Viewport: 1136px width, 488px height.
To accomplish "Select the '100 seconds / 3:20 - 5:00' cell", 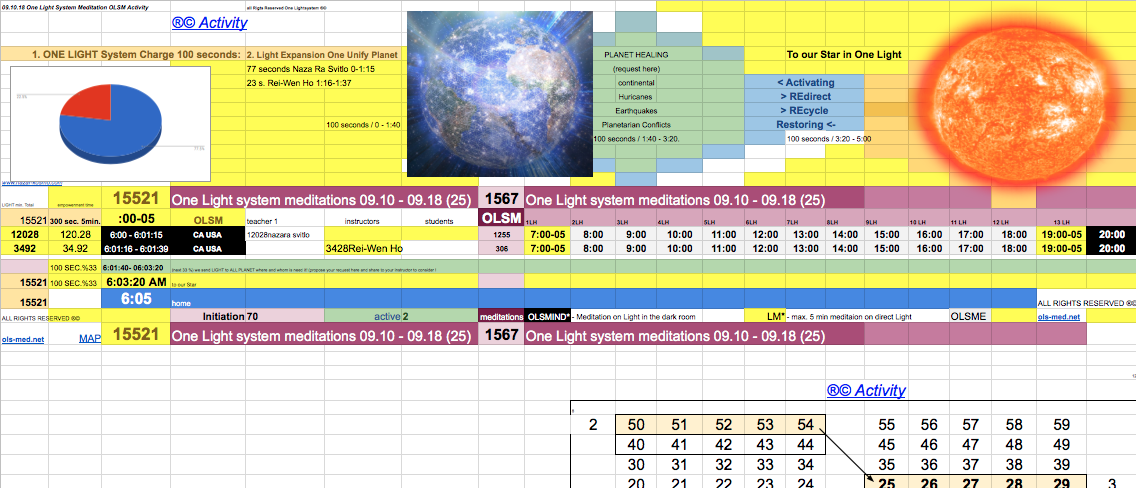I will coord(828,138).
